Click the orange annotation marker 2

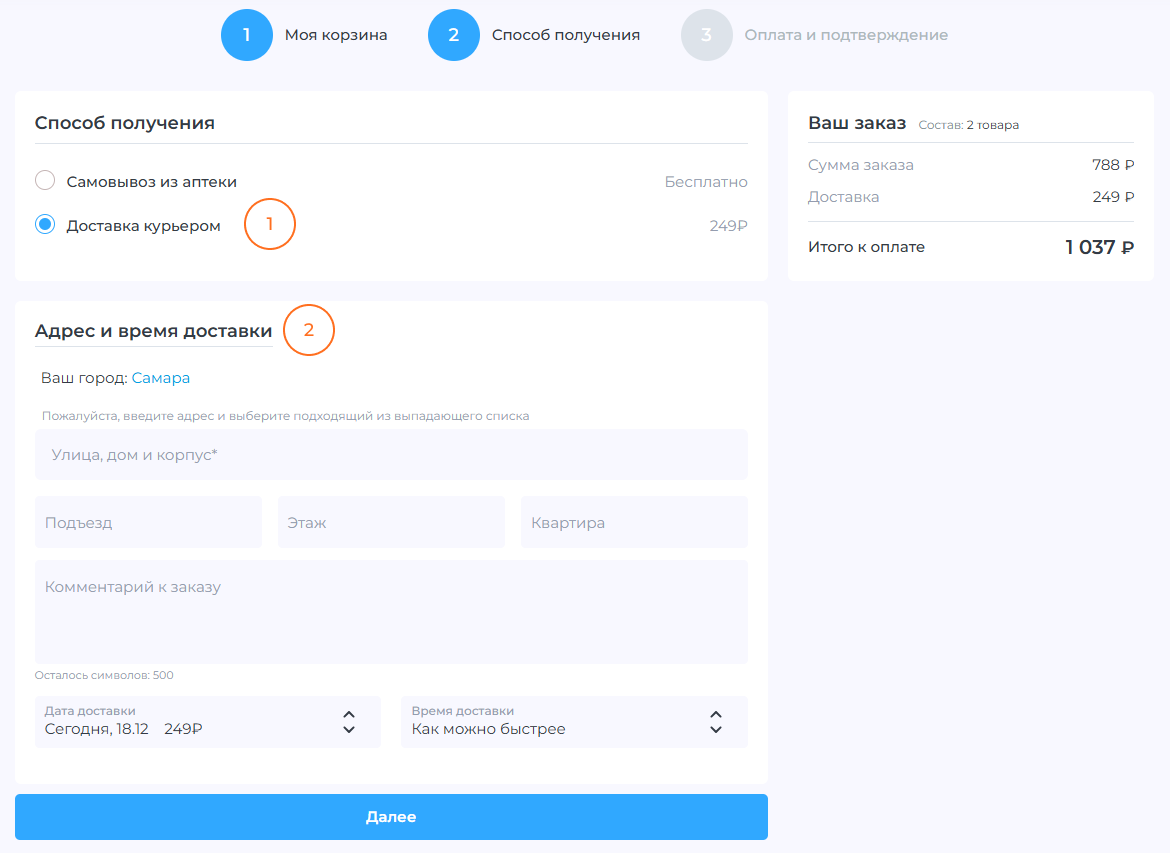coord(308,330)
